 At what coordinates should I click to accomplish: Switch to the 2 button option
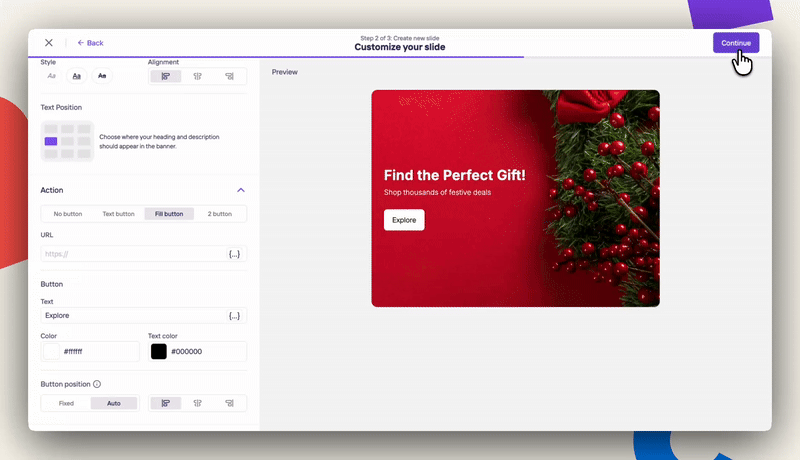tap(219, 214)
